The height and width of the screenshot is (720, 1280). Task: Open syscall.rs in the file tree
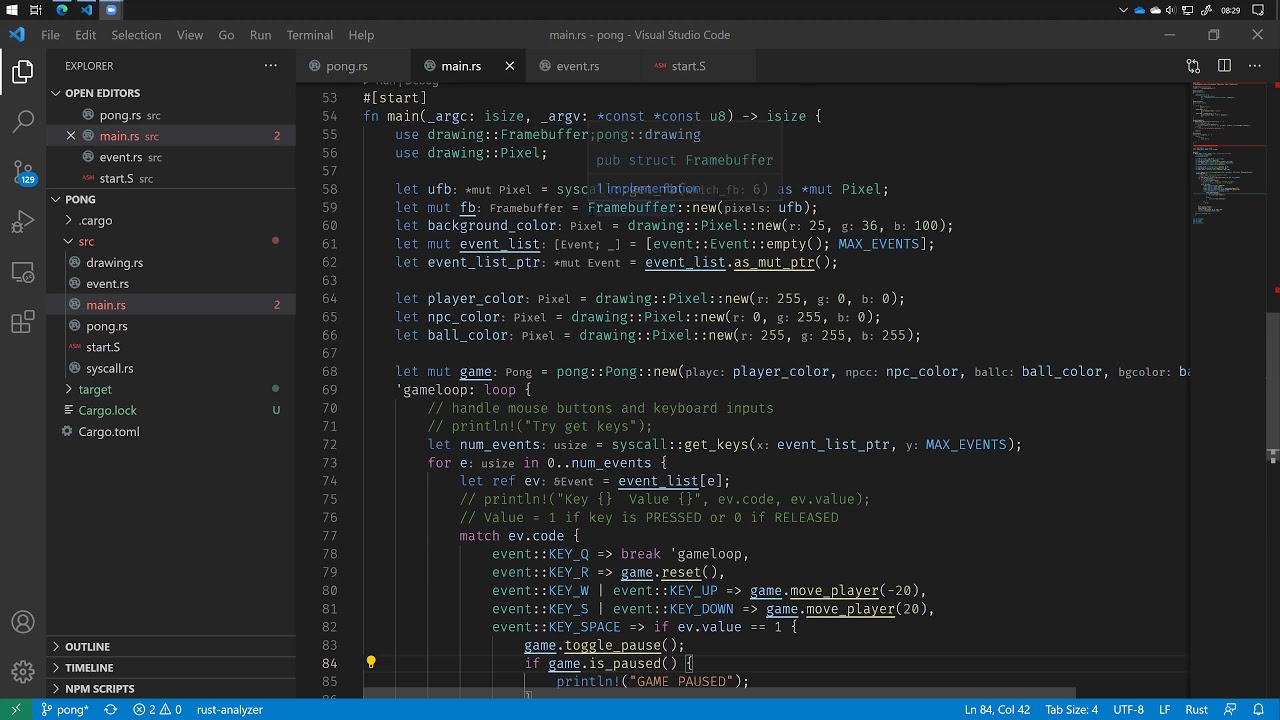click(171, 369)
